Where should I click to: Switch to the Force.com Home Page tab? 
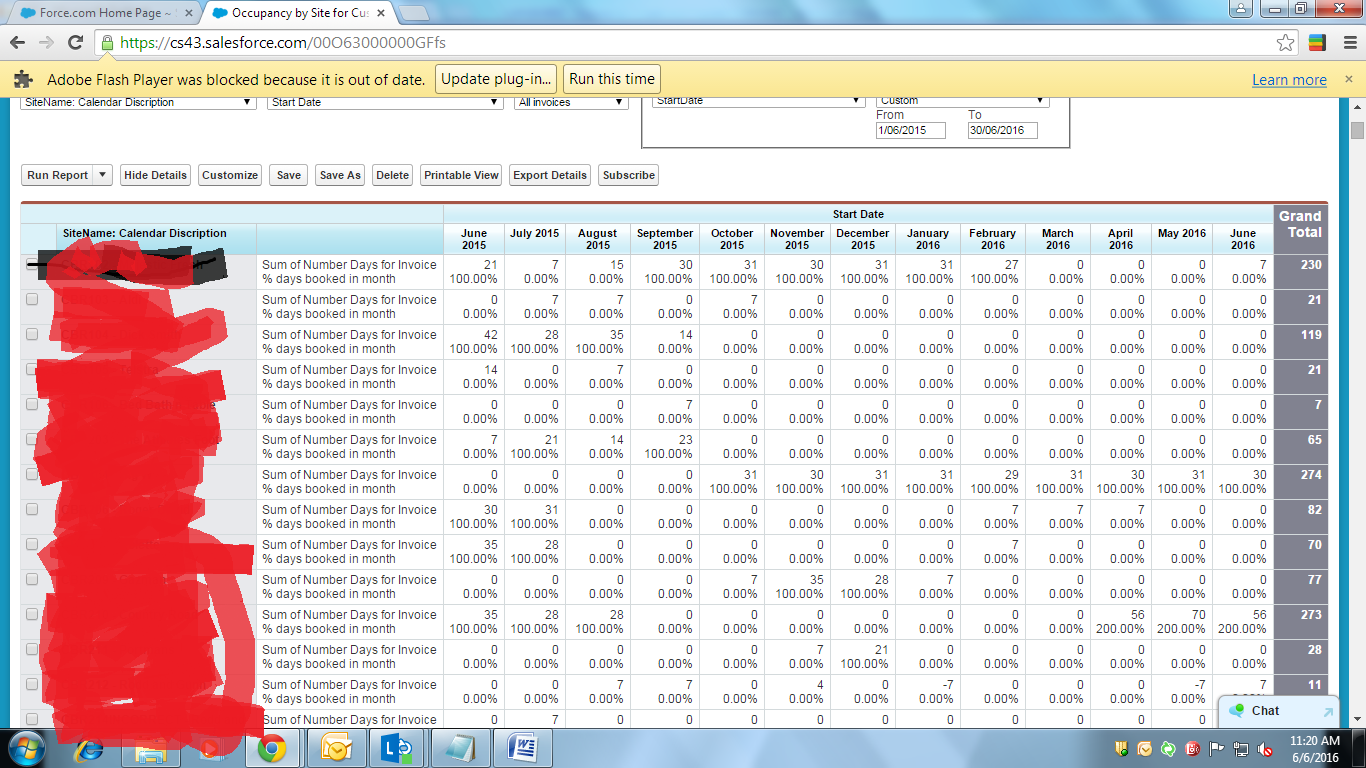[103, 14]
